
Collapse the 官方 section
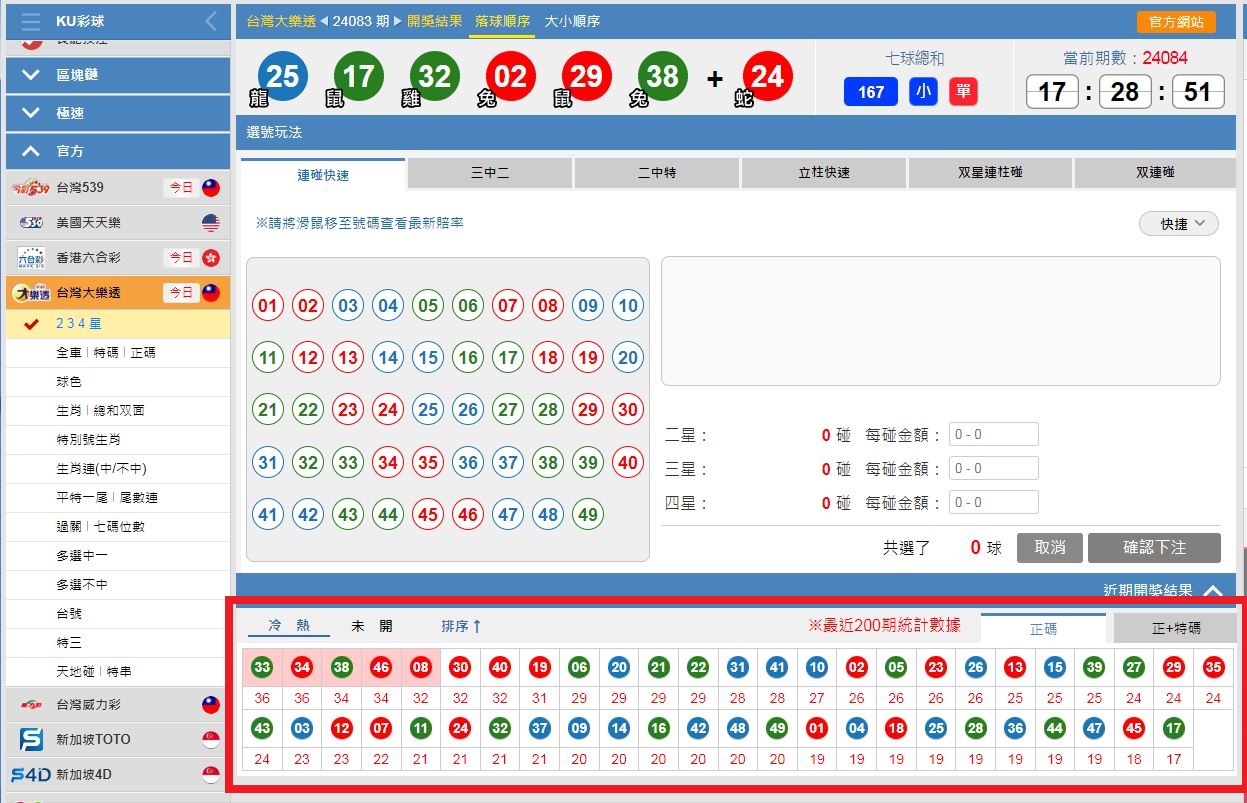point(118,151)
